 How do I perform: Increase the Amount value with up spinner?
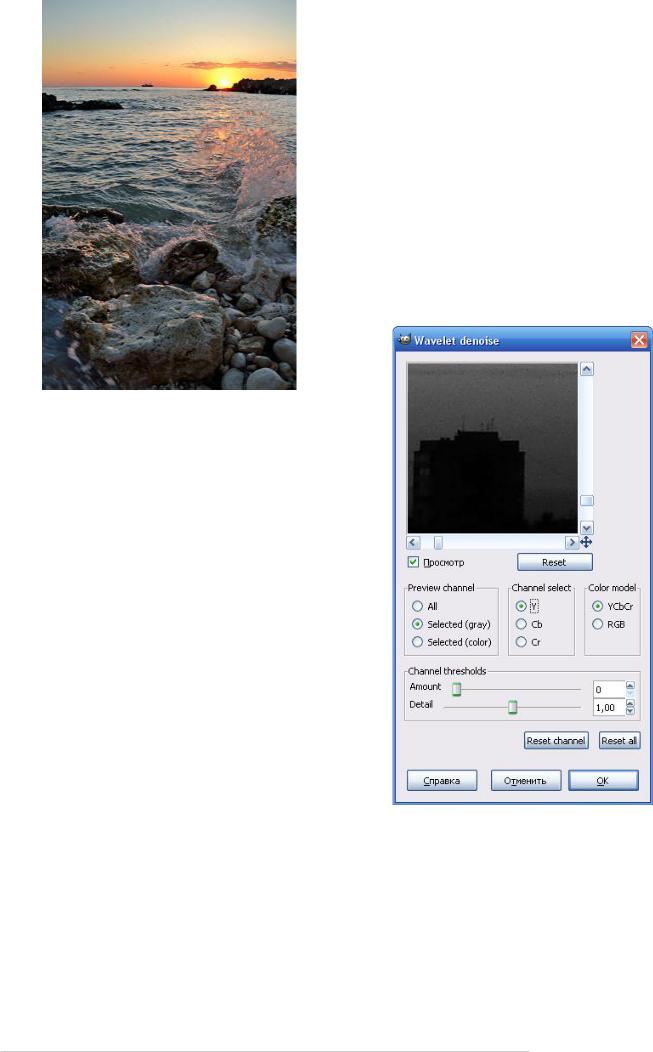click(x=630, y=686)
